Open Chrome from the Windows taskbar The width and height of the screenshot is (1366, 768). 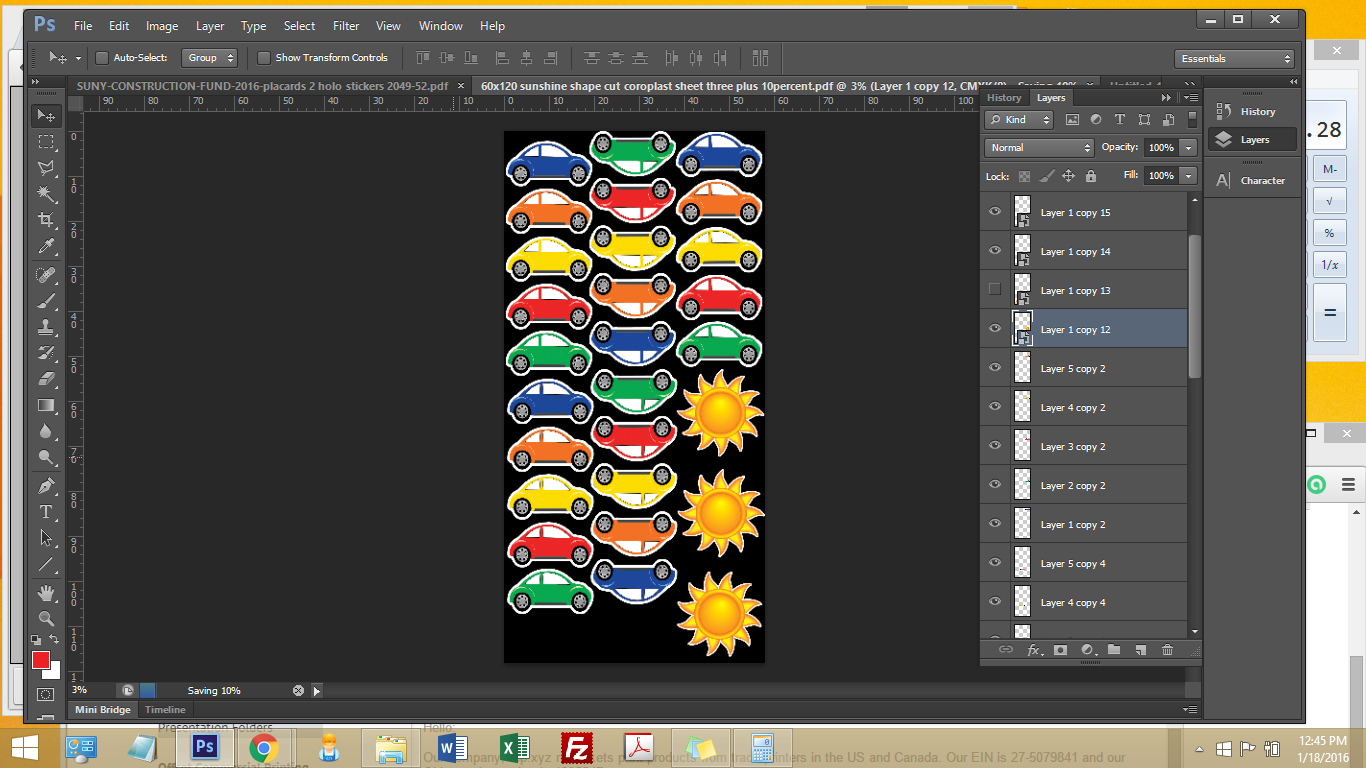click(x=263, y=747)
